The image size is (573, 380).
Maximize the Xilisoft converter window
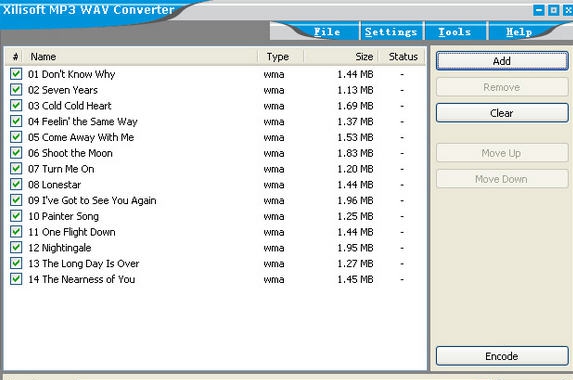click(x=554, y=10)
